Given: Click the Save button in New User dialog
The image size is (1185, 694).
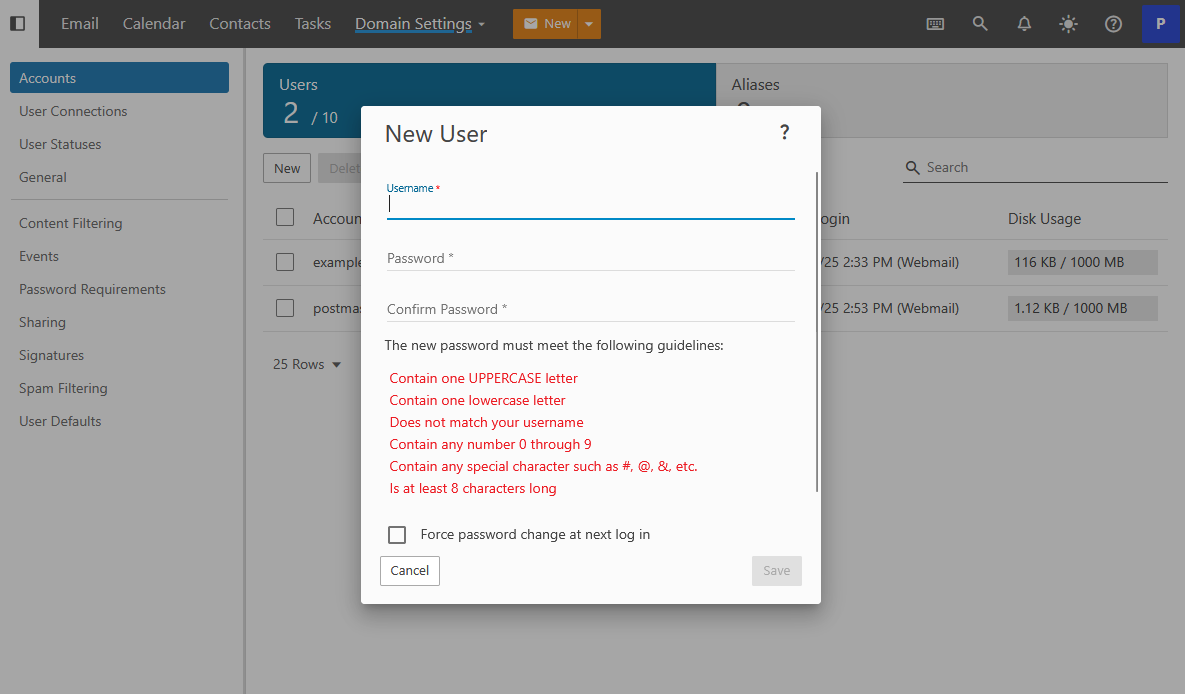Looking at the screenshot, I should pos(776,571).
